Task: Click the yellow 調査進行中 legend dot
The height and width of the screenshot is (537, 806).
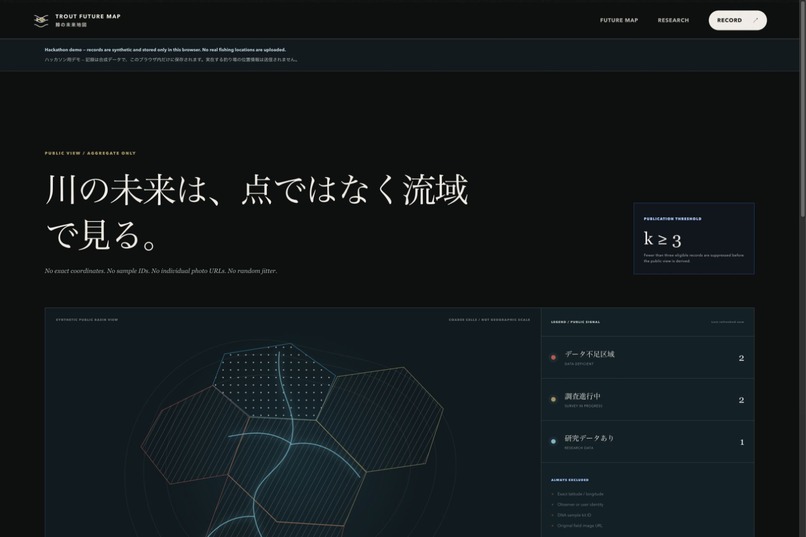Action: click(x=554, y=400)
